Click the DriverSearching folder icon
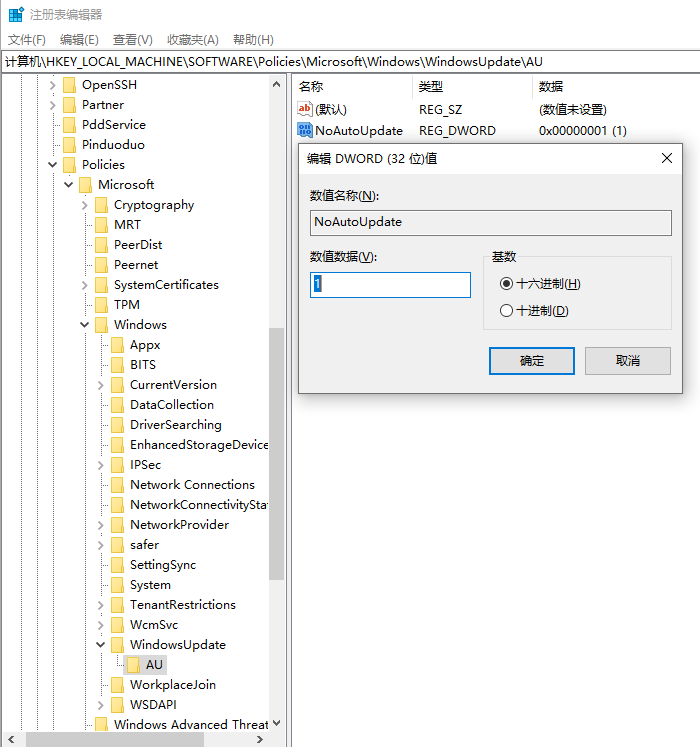This screenshot has width=700, height=747. (118, 425)
